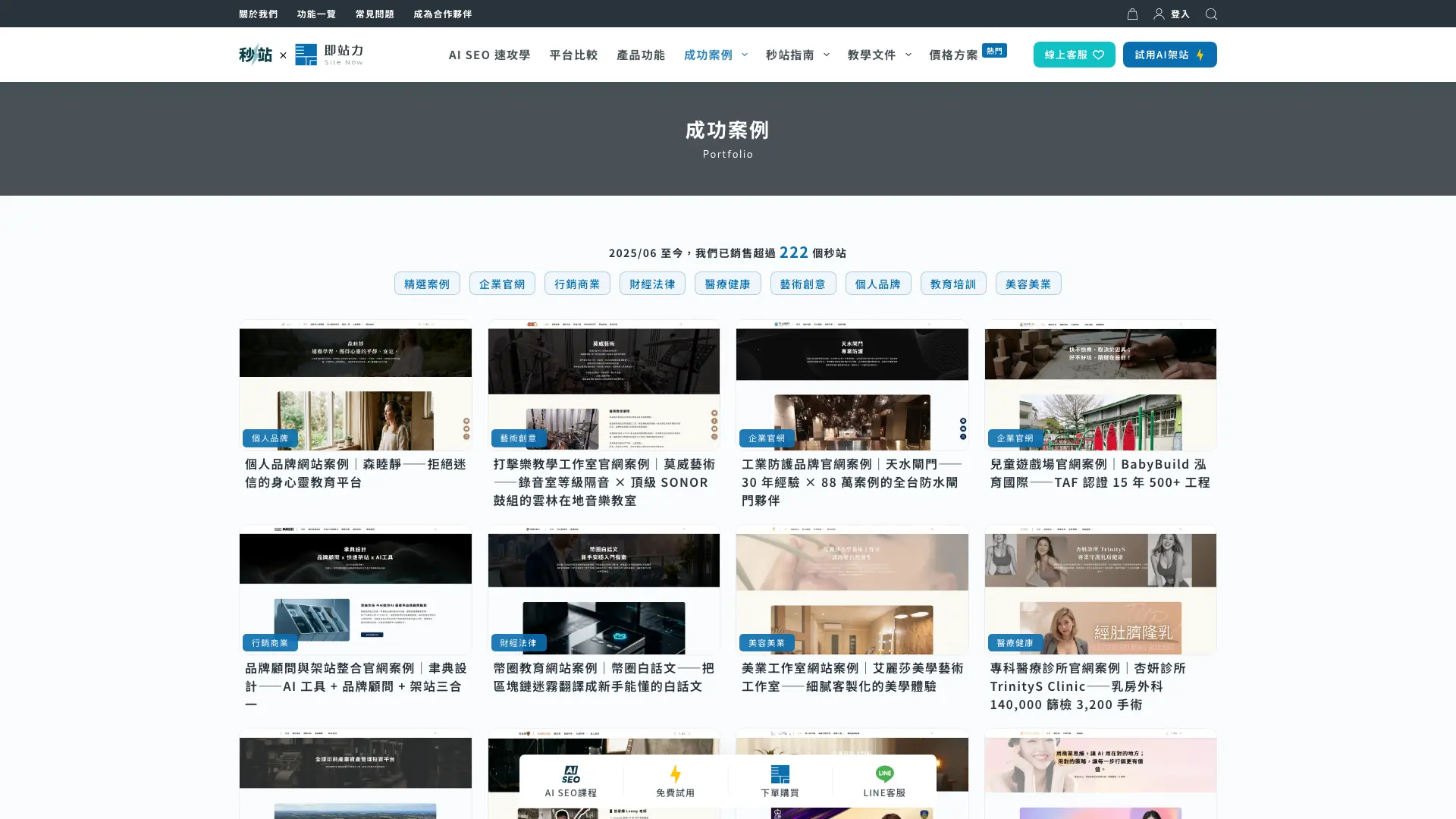The width and height of the screenshot is (1456, 819).
Task: Click 行銷商業 tag on 聿典設計 card
Action: (x=270, y=643)
